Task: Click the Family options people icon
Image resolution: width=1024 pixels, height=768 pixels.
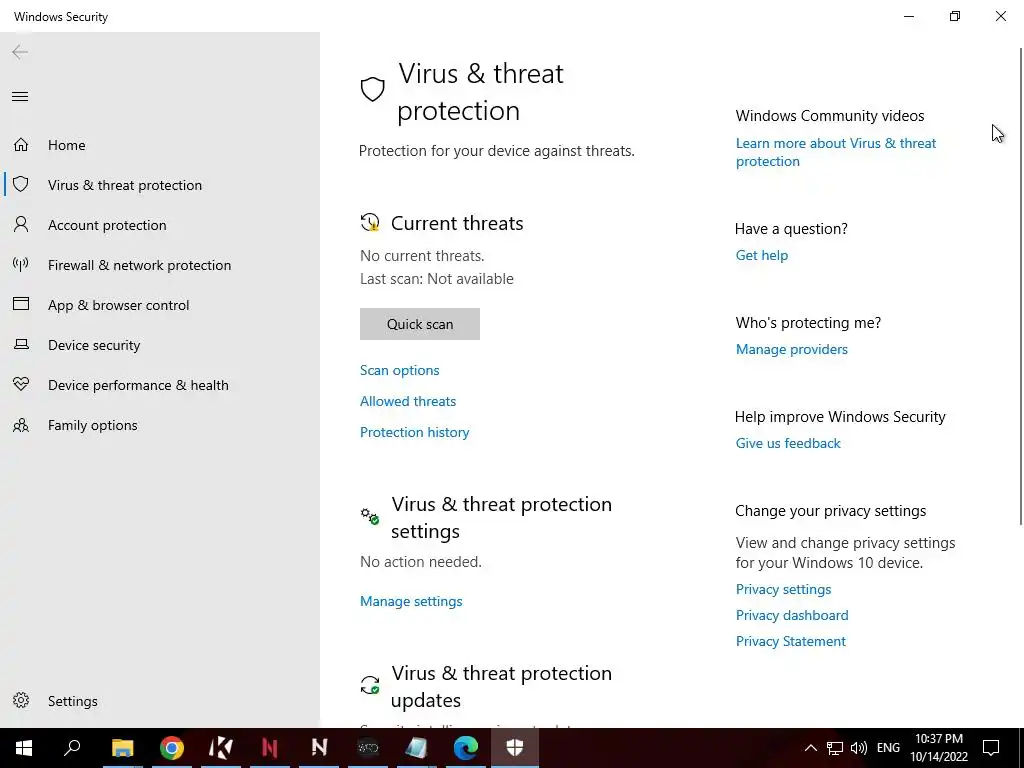Action: 21,425
